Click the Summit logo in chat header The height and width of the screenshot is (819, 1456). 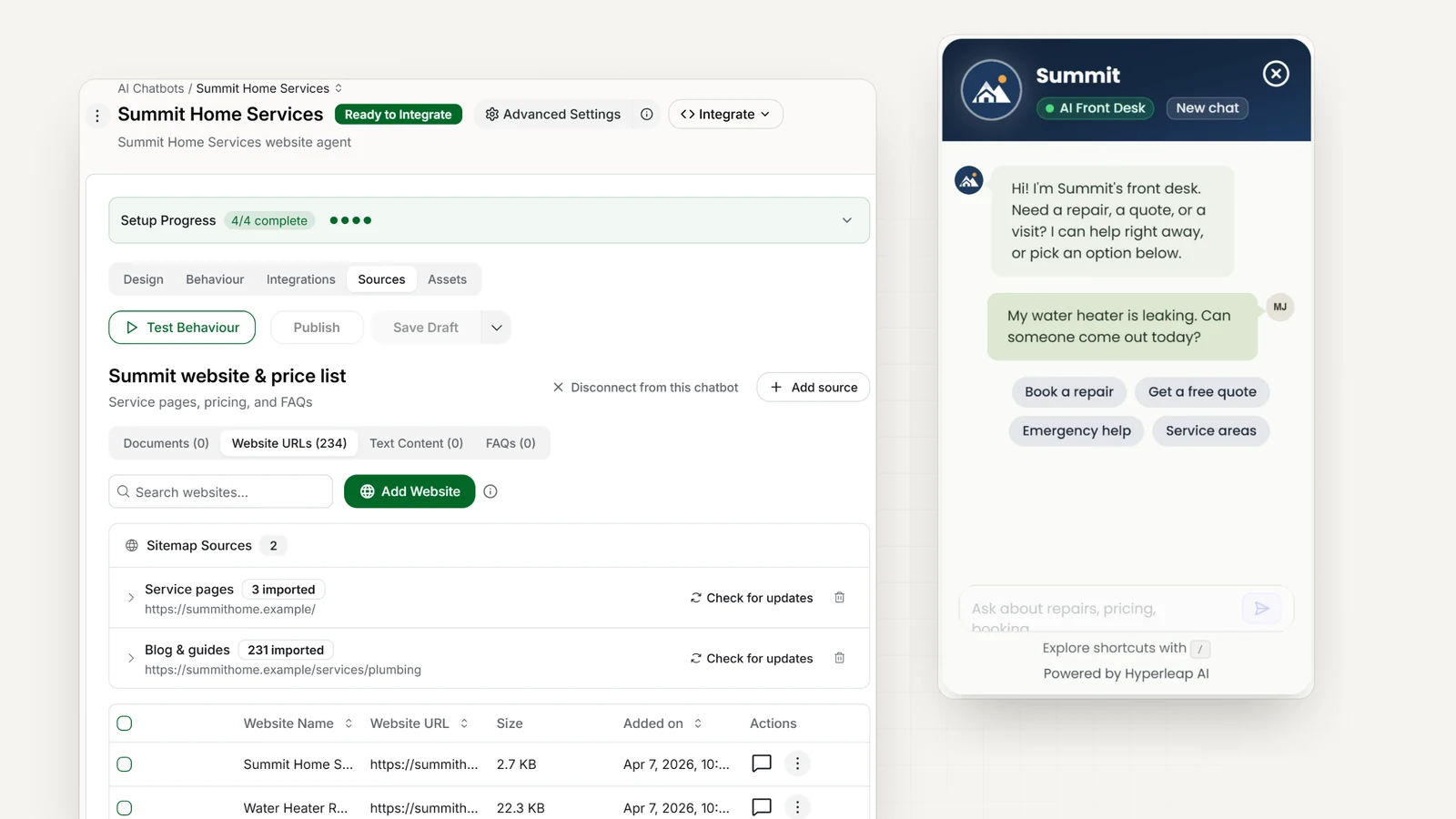tap(991, 90)
